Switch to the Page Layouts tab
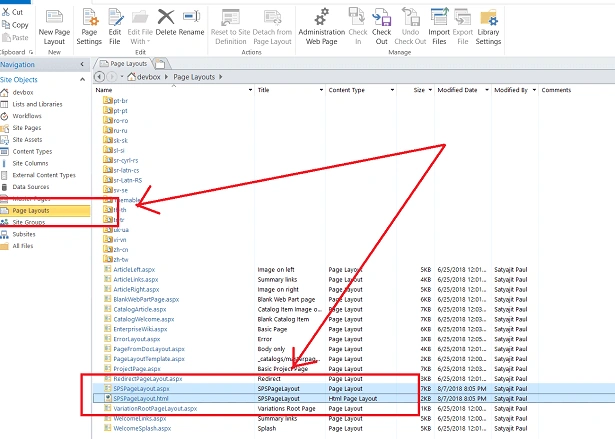Screen dimensions: 615x439 click(123, 64)
